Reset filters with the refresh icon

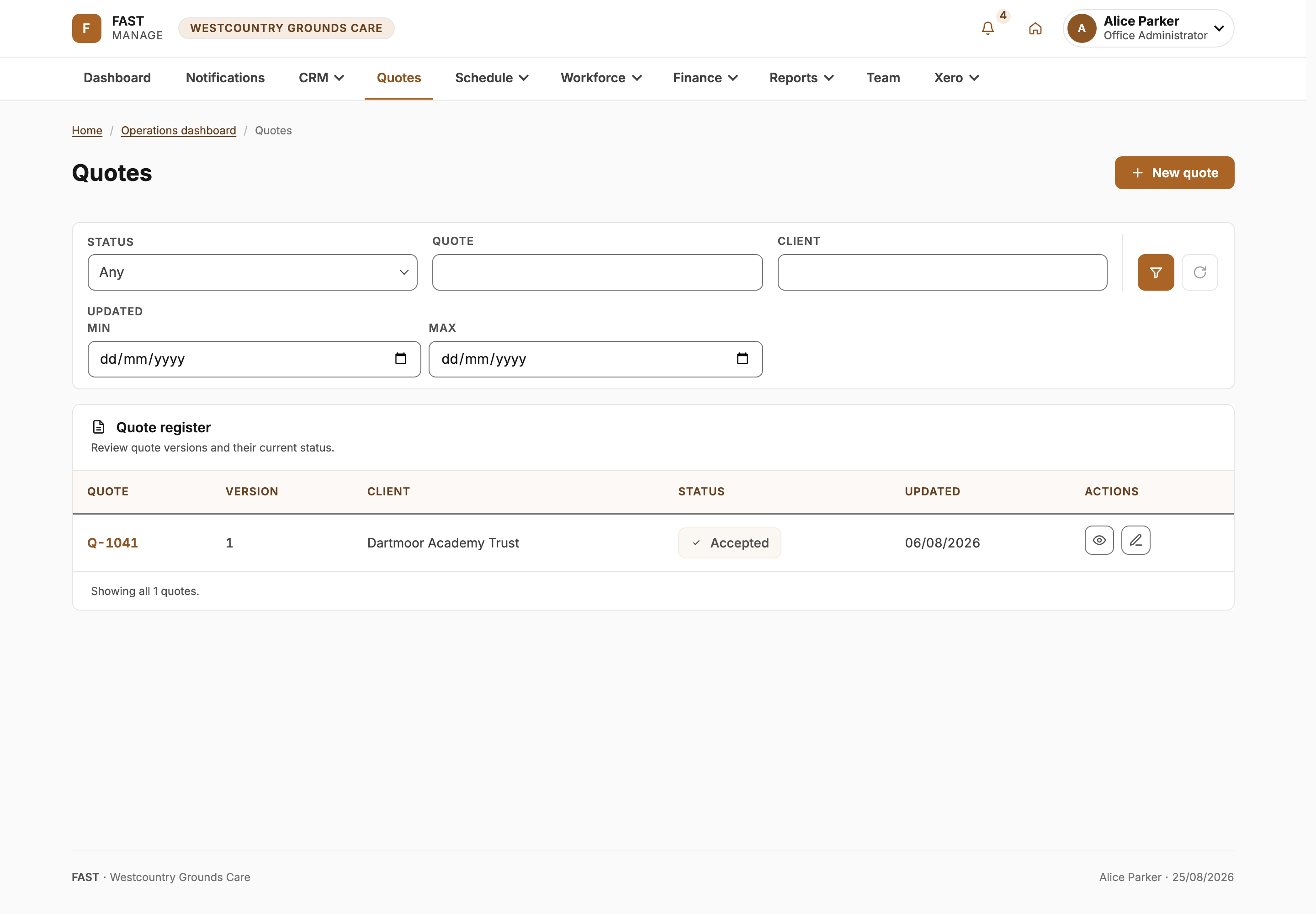[x=1200, y=272]
